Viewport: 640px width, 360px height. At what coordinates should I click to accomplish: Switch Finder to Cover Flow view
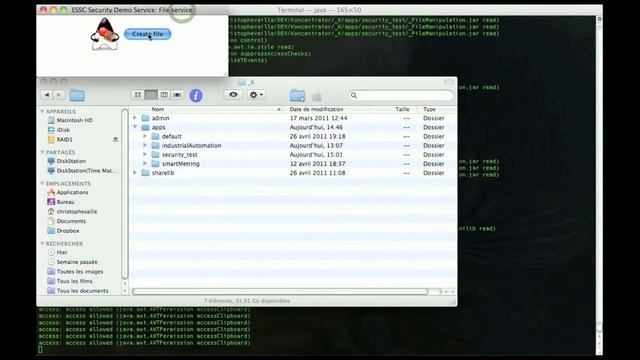(177, 95)
